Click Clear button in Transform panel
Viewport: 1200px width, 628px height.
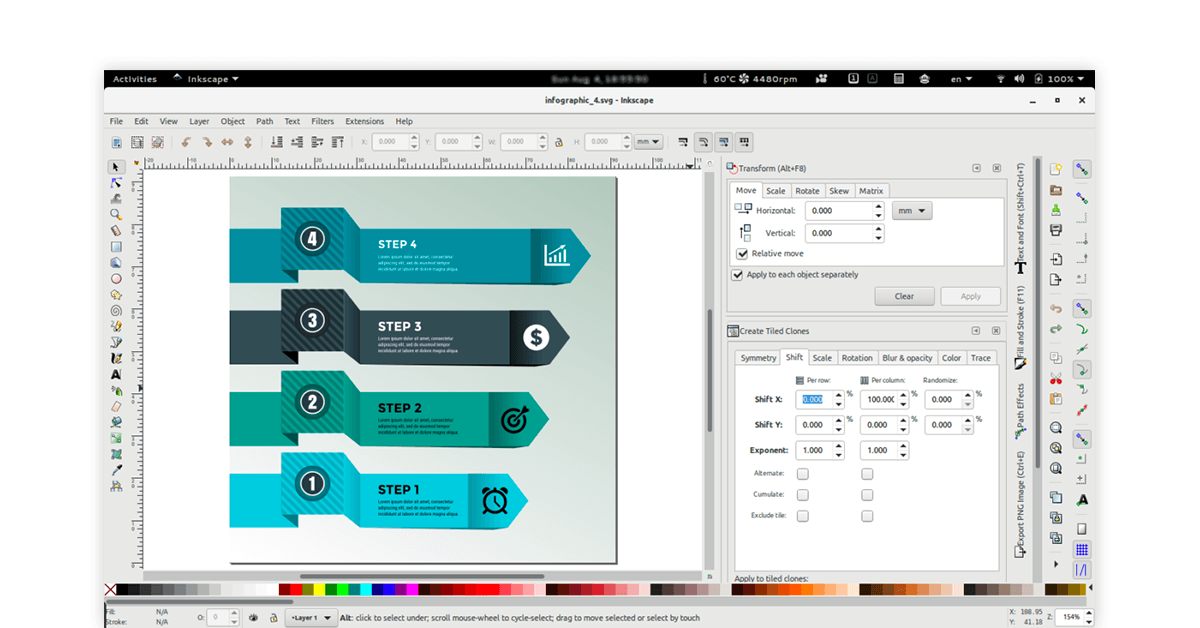[x=904, y=296]
